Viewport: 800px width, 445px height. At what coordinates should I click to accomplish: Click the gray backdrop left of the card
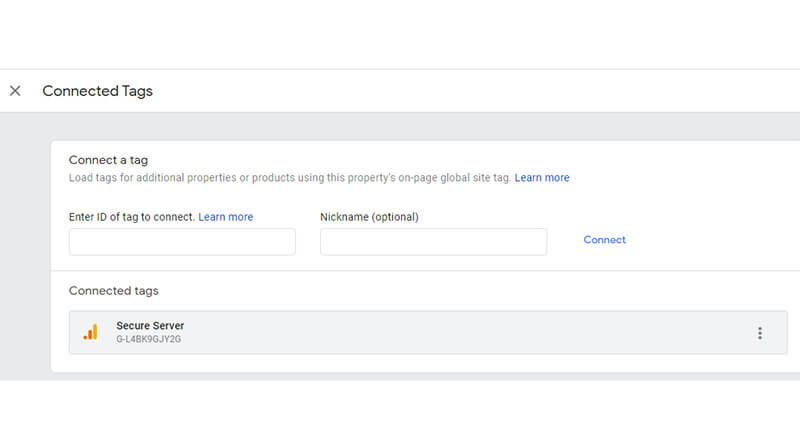click(26, 245)
